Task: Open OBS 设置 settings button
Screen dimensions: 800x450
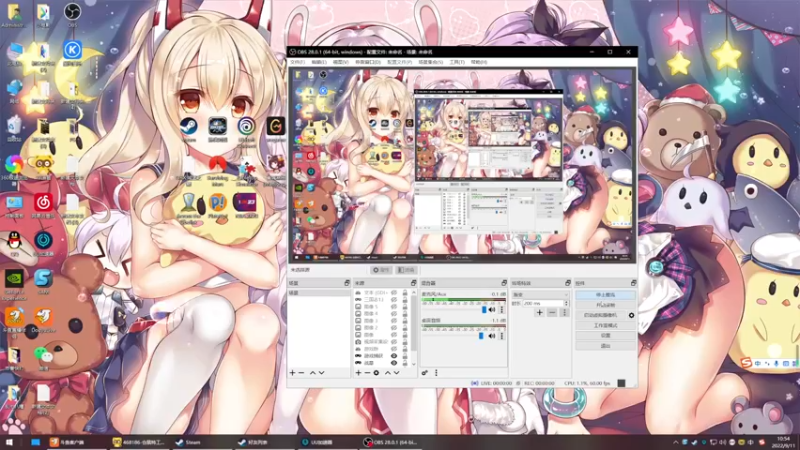Action: pos(605,336)
